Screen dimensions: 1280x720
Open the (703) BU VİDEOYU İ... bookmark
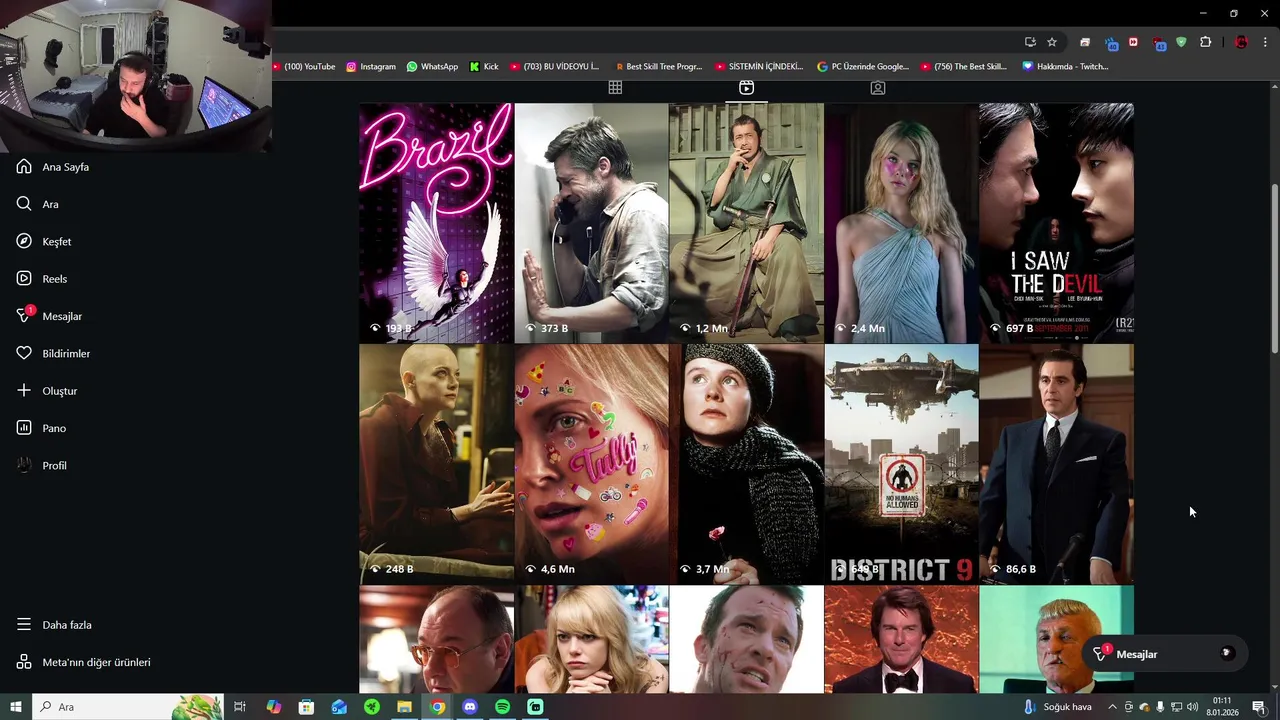pyautogui.click(x=554, y=67)
